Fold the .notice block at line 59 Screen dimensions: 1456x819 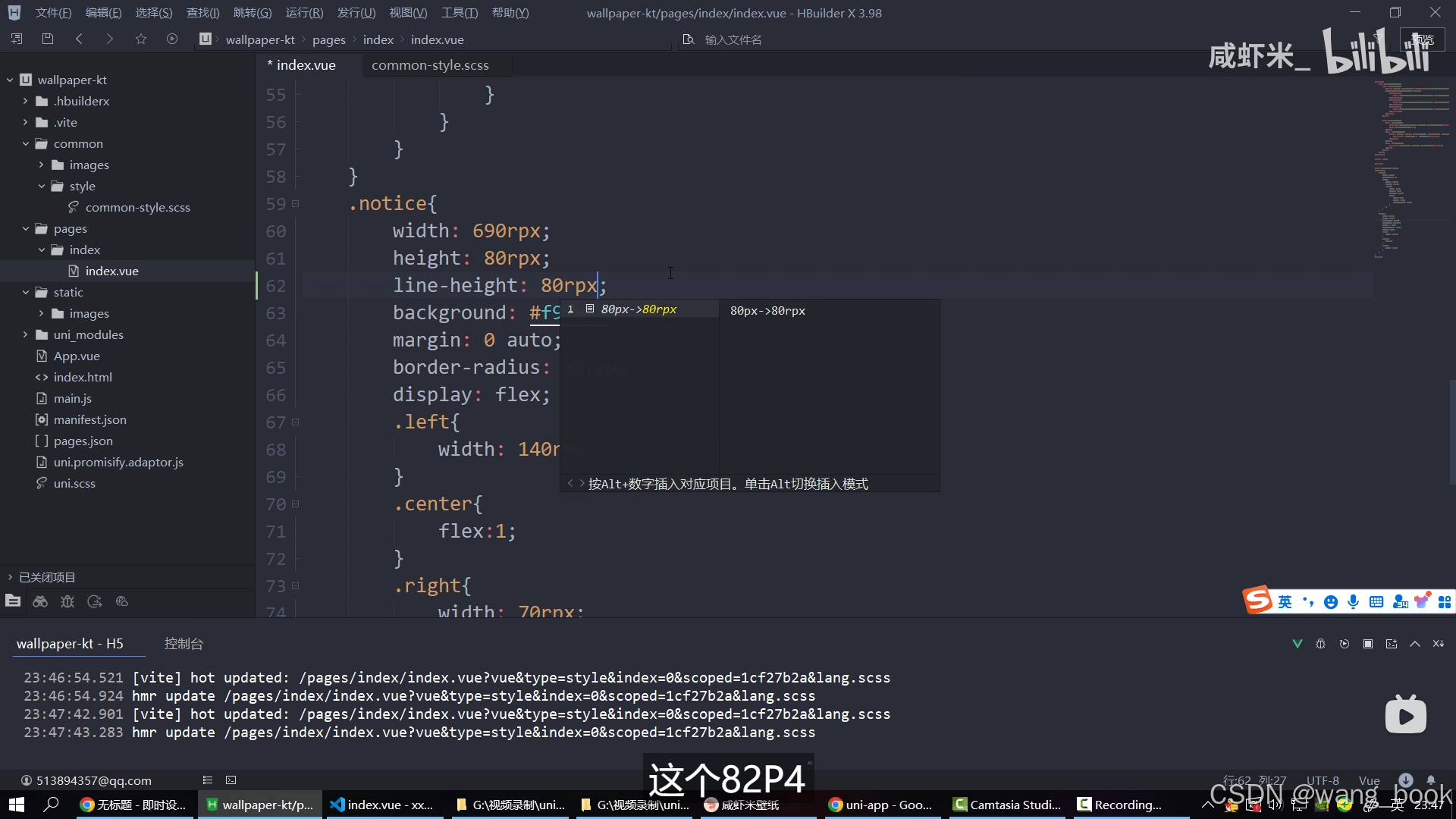(296, 203)
